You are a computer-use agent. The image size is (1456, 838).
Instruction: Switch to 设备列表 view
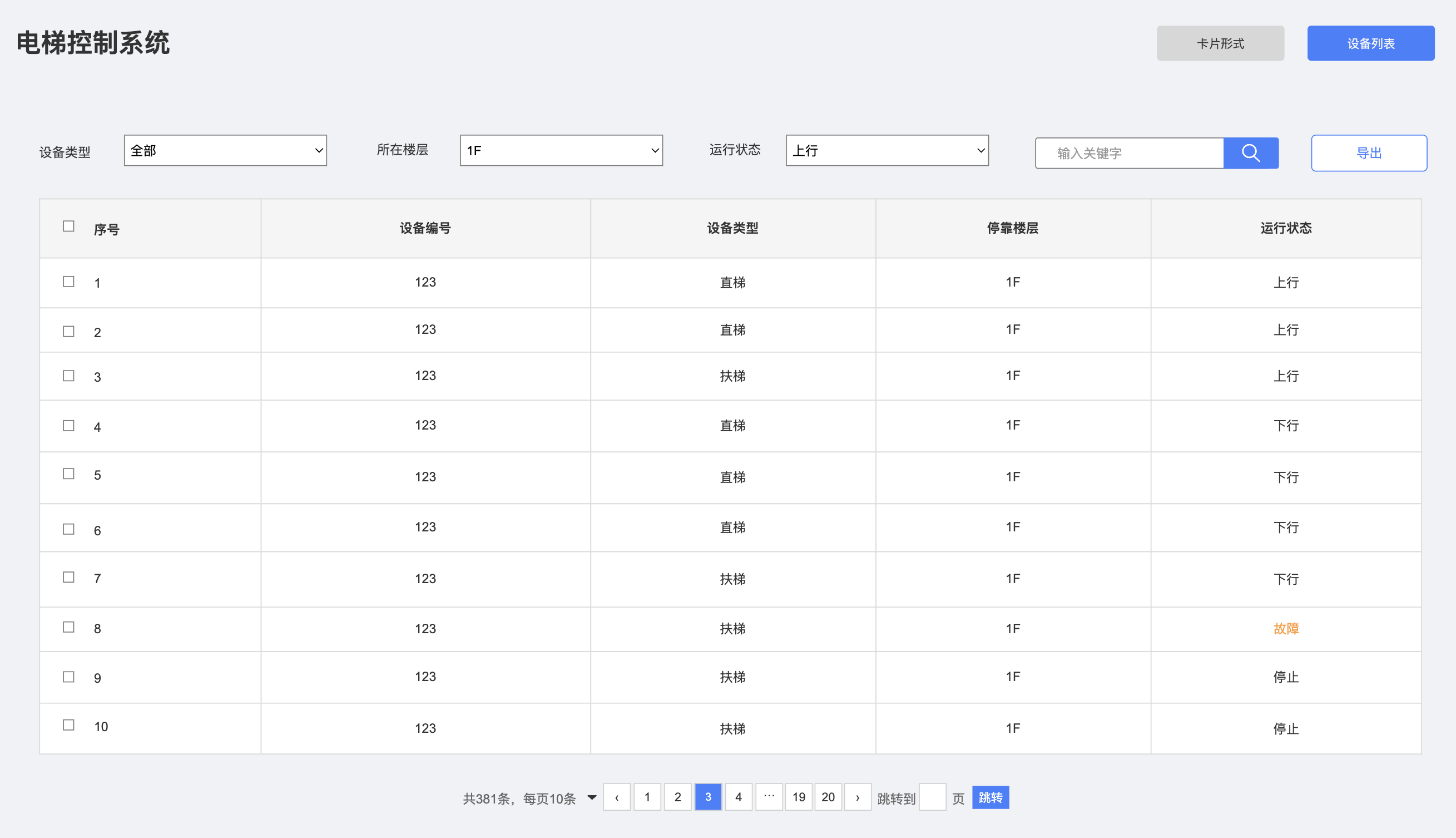point(1370,43)
